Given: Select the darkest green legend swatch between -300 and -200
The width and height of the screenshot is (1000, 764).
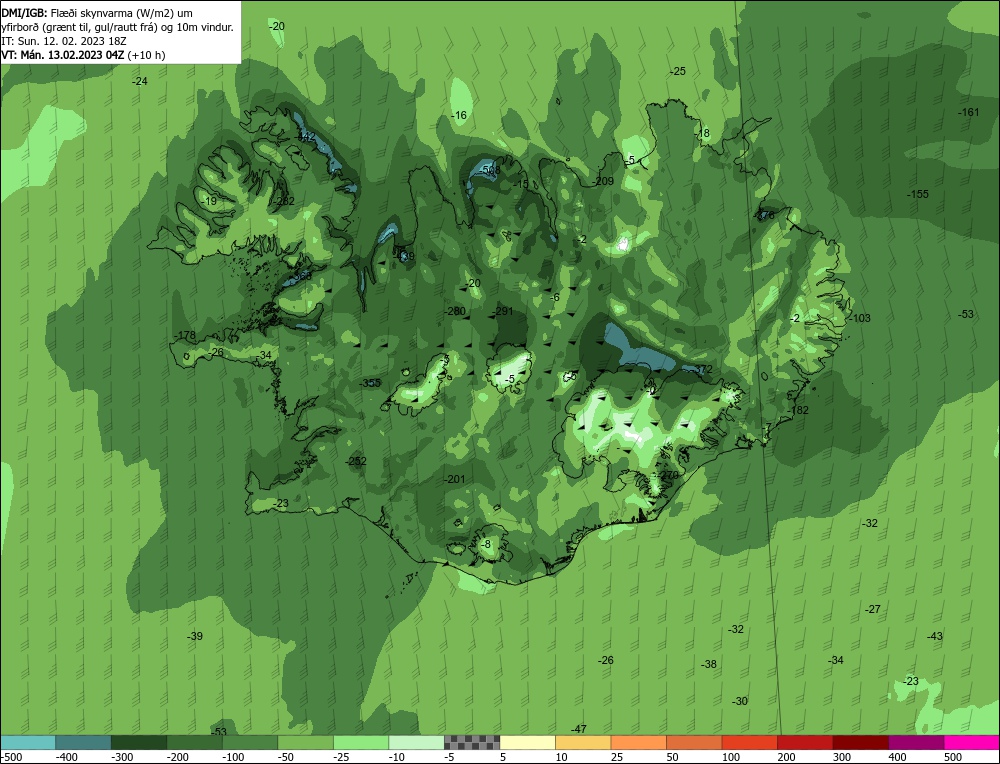Looking at the screenshot, I should (138, 742).
